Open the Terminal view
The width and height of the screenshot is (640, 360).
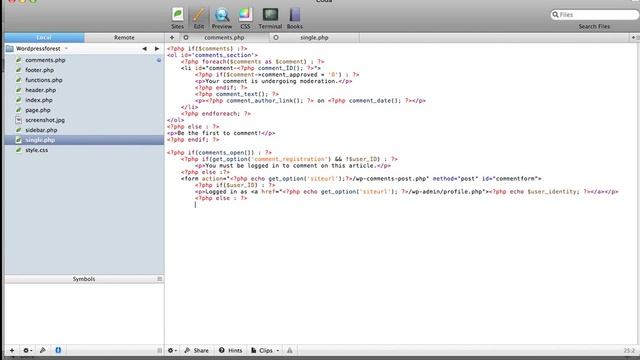coord(270,18)
